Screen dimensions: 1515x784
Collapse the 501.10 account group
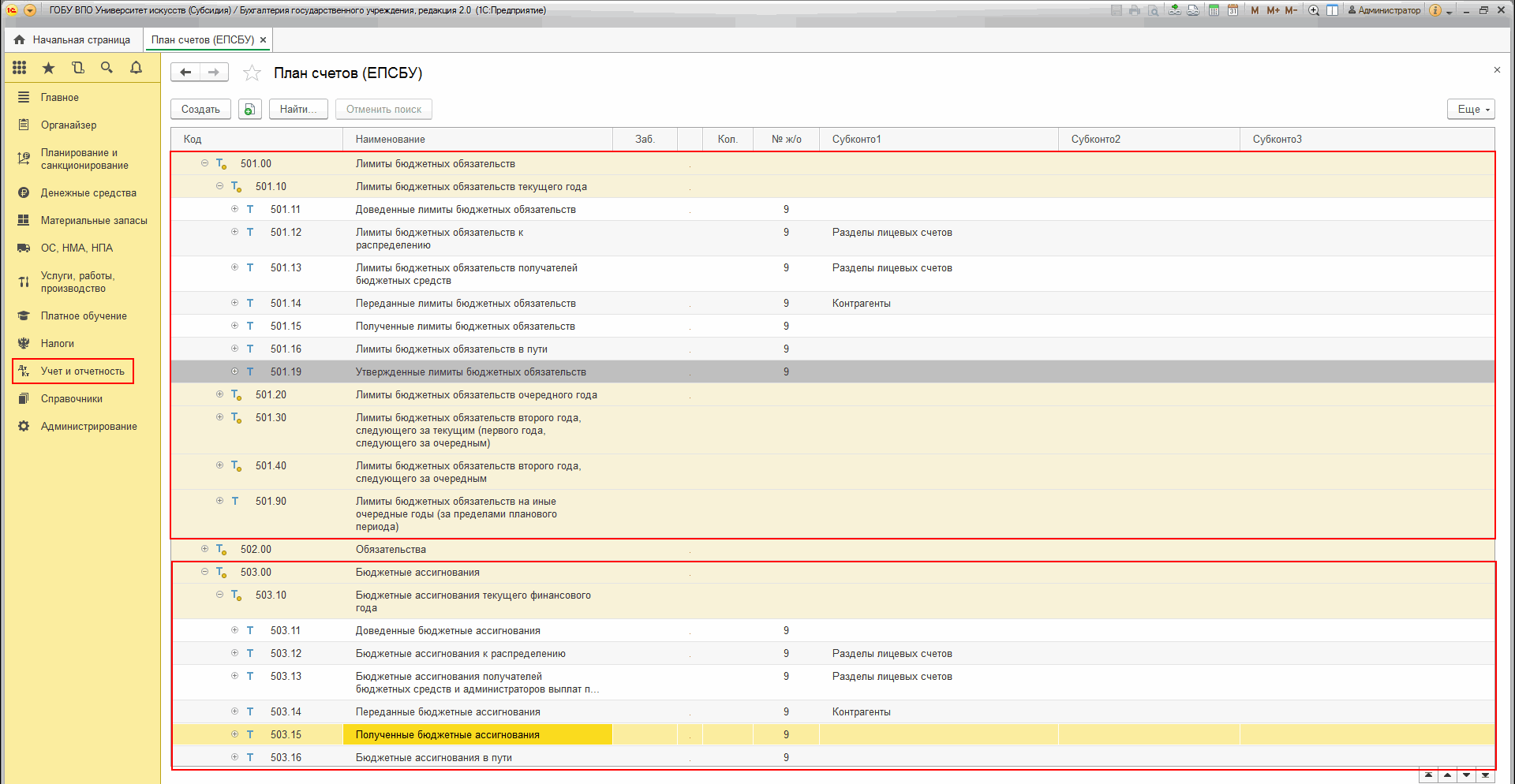point(219,186)
